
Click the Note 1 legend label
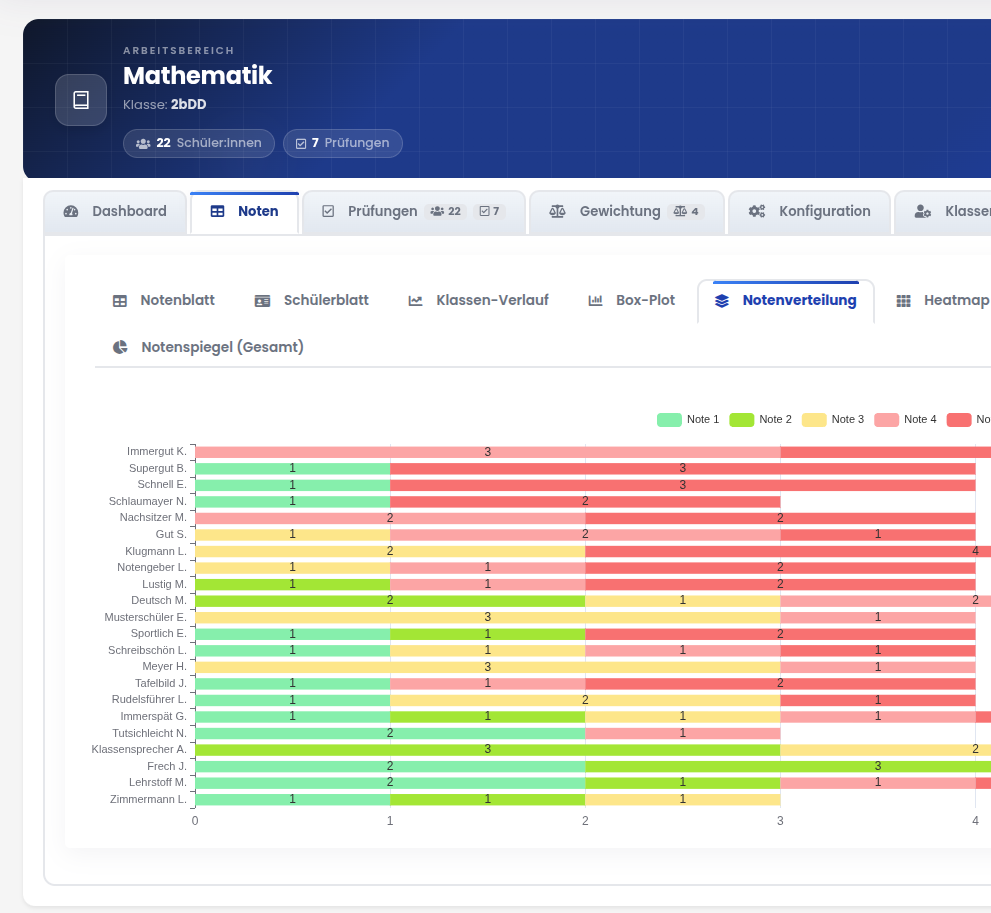(703, 420)
